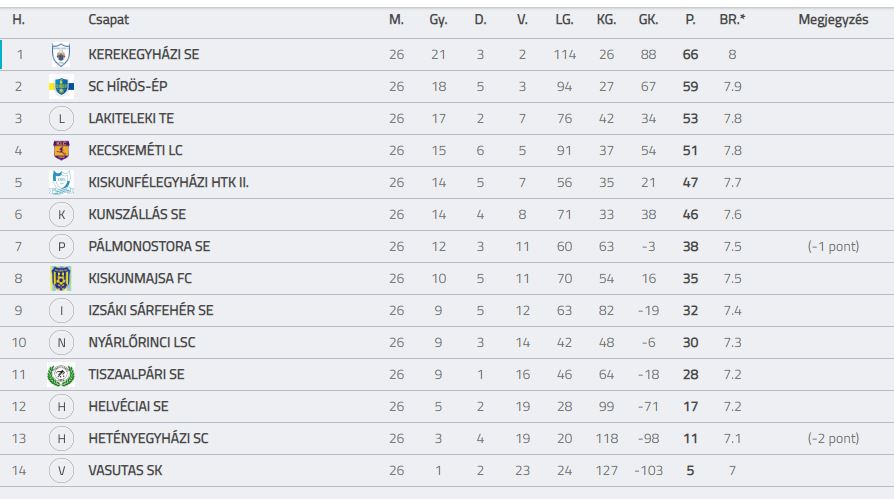
Task: Click the Tiszaalpári SE round green crest
Action: coord(61,375)
